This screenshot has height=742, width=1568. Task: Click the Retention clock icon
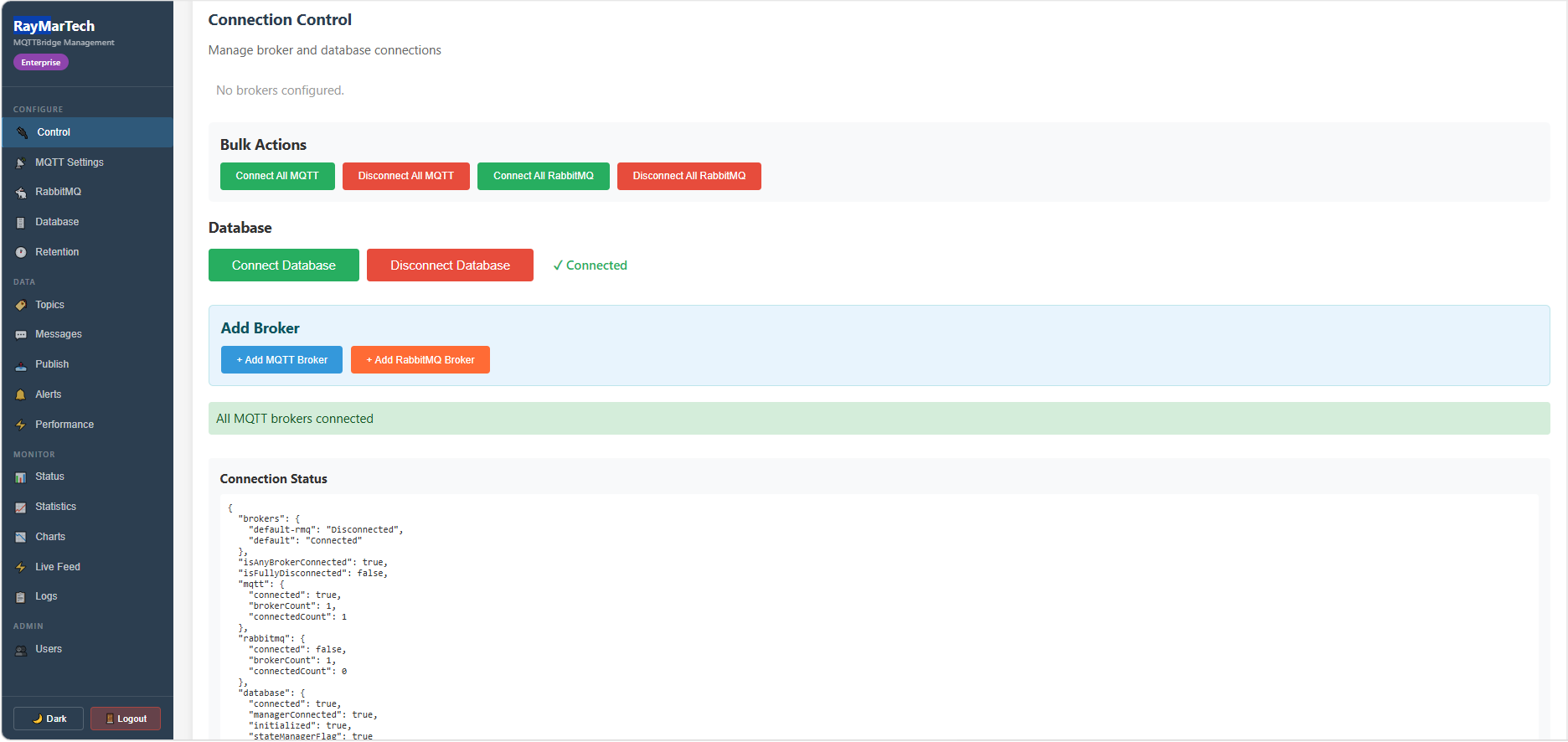(x=21, y=252)
